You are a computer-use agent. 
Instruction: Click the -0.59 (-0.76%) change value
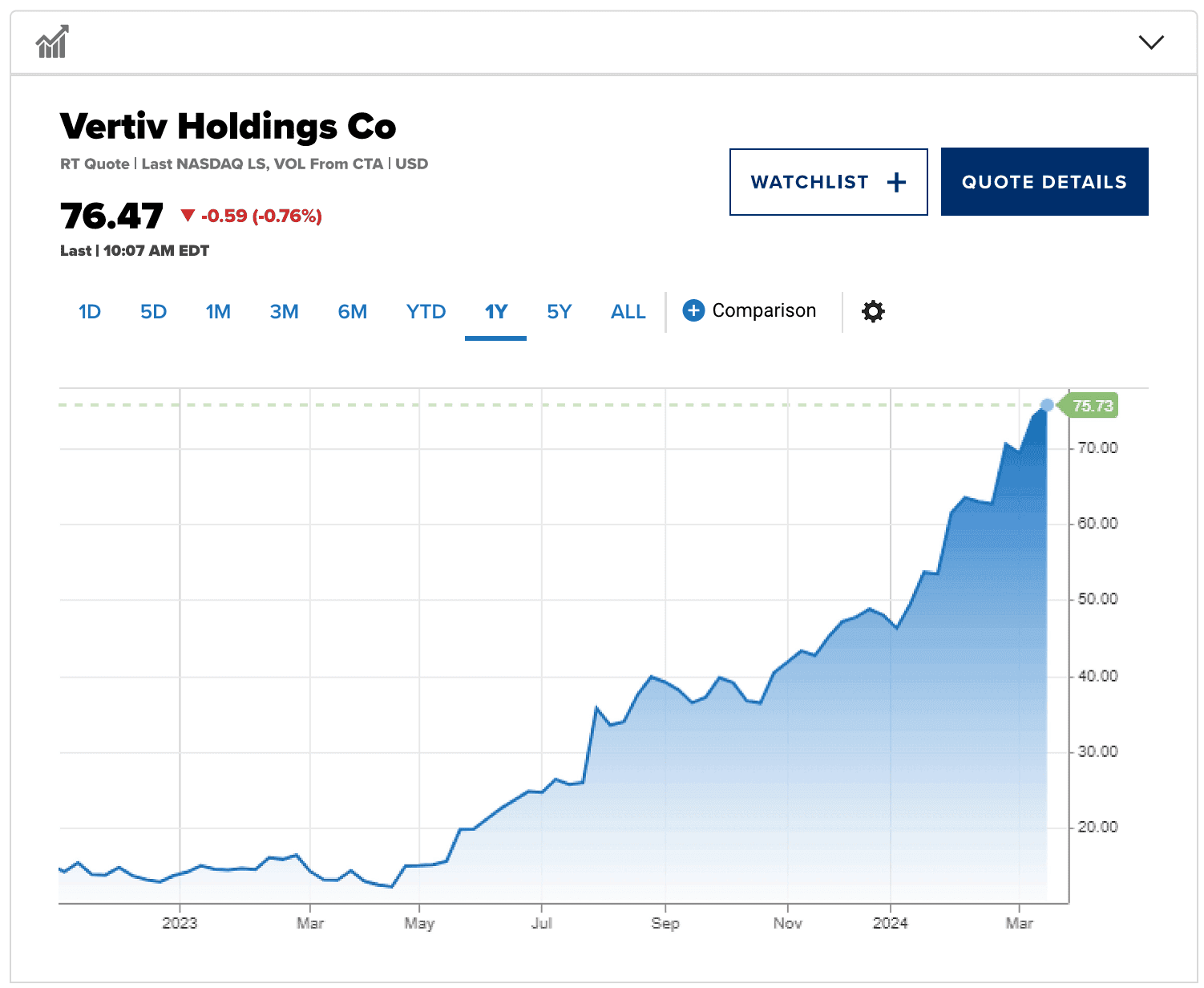pos(261,216)
